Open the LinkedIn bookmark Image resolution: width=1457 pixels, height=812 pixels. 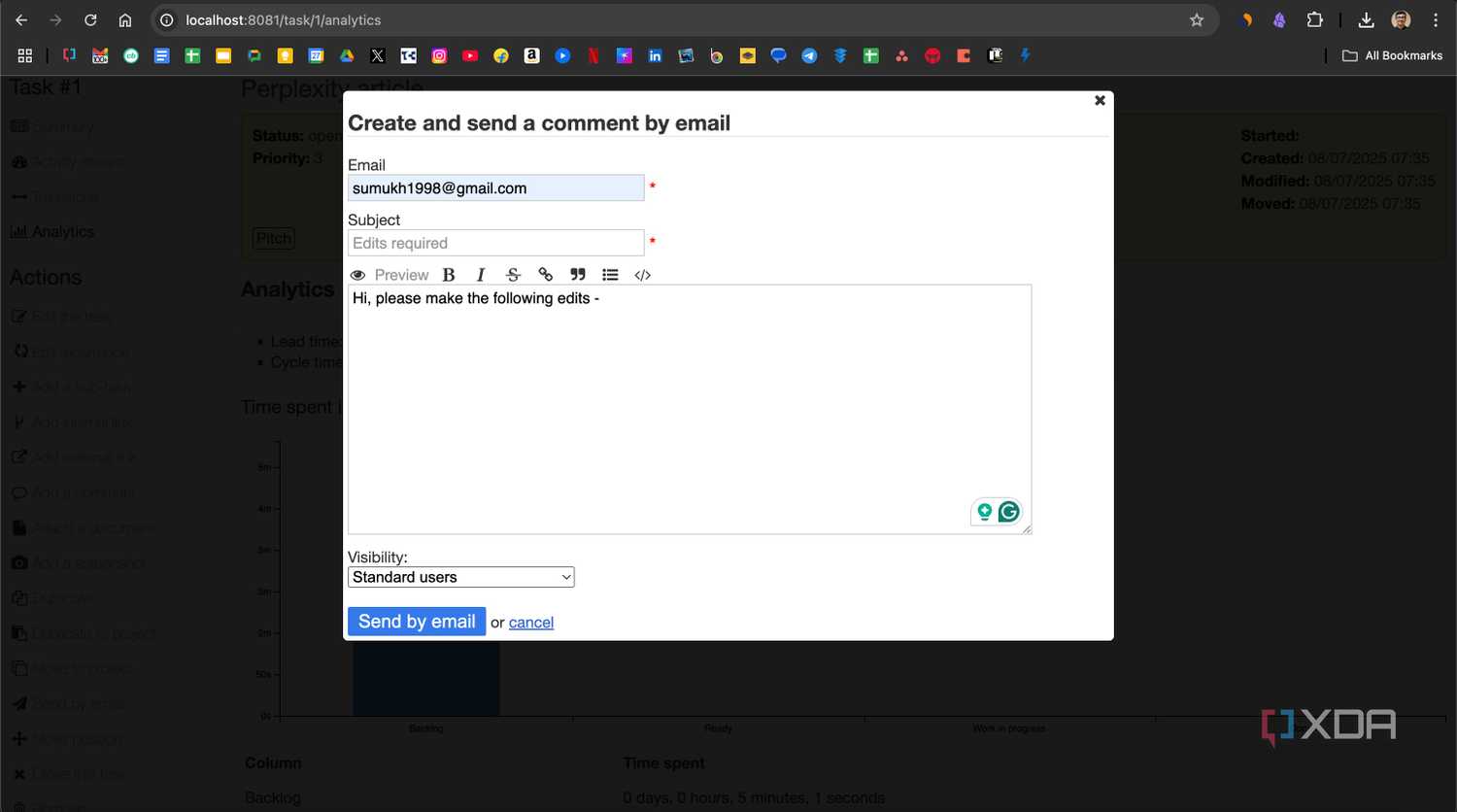tap(655, 55)
